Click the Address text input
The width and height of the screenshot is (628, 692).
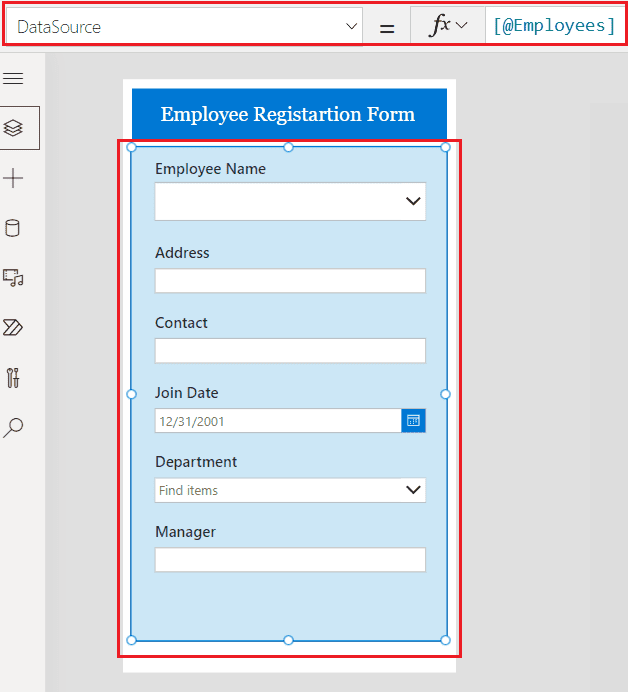tap(290, 280)
